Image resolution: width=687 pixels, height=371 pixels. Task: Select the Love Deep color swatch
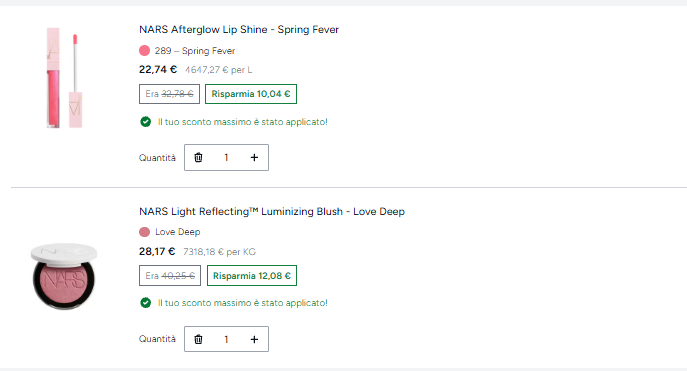[x=145, y=232]
